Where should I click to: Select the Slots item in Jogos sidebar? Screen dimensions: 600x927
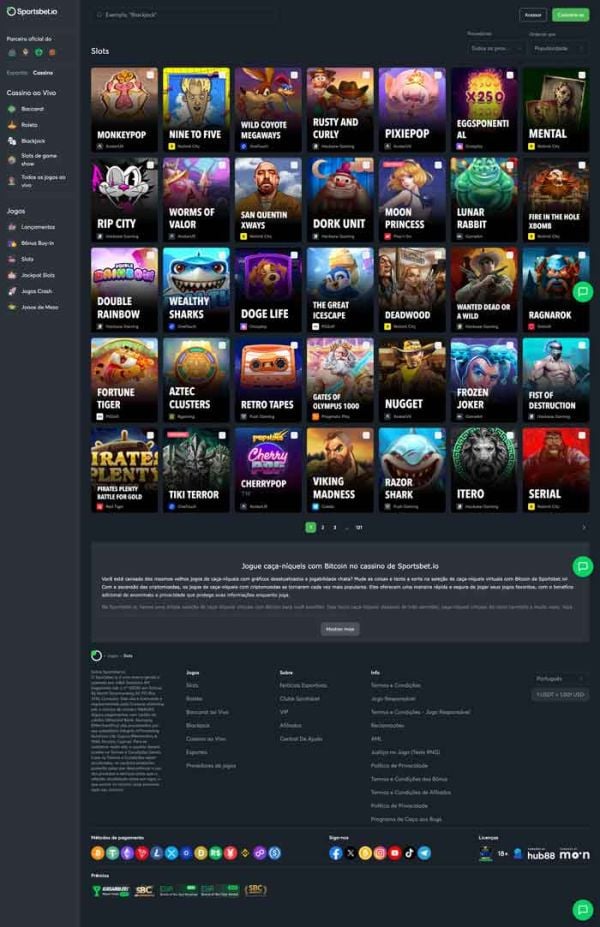[28, 259]
